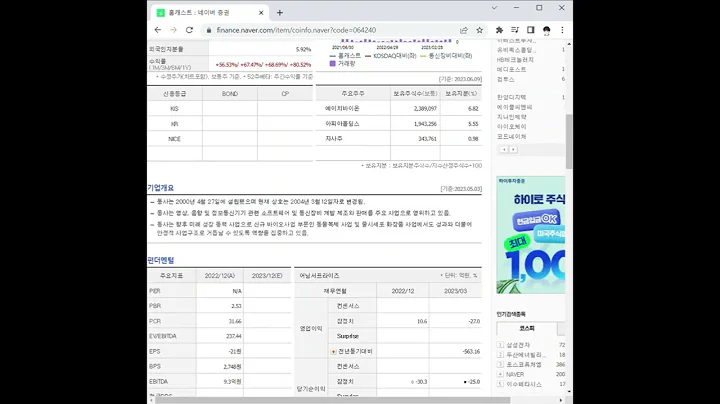The height and width of the screenshot is (404, 720).
Task: Expand the 전년동기대비 plus icon under 영업이익
Action: click(333, 351)
